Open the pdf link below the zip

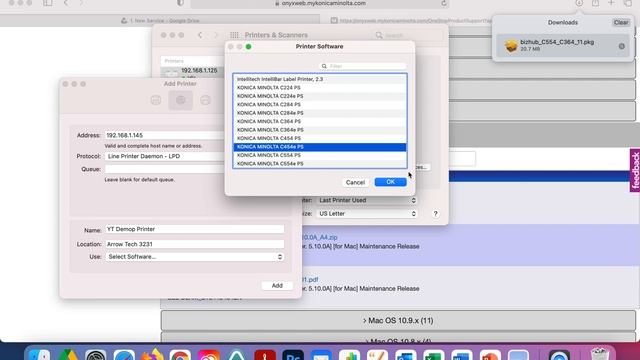tap(310, 280)
